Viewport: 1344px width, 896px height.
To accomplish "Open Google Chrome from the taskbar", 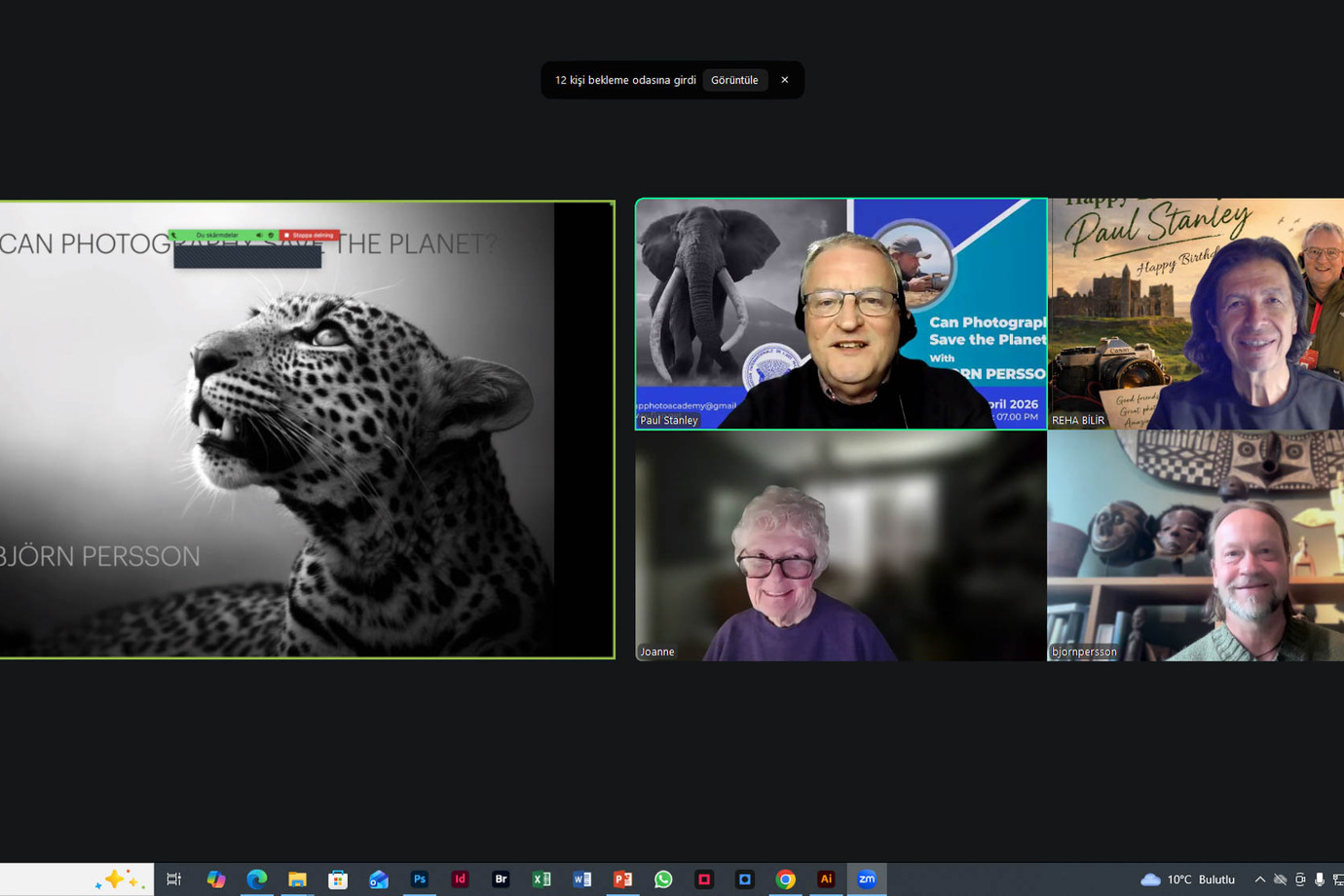I will [785, 879].
